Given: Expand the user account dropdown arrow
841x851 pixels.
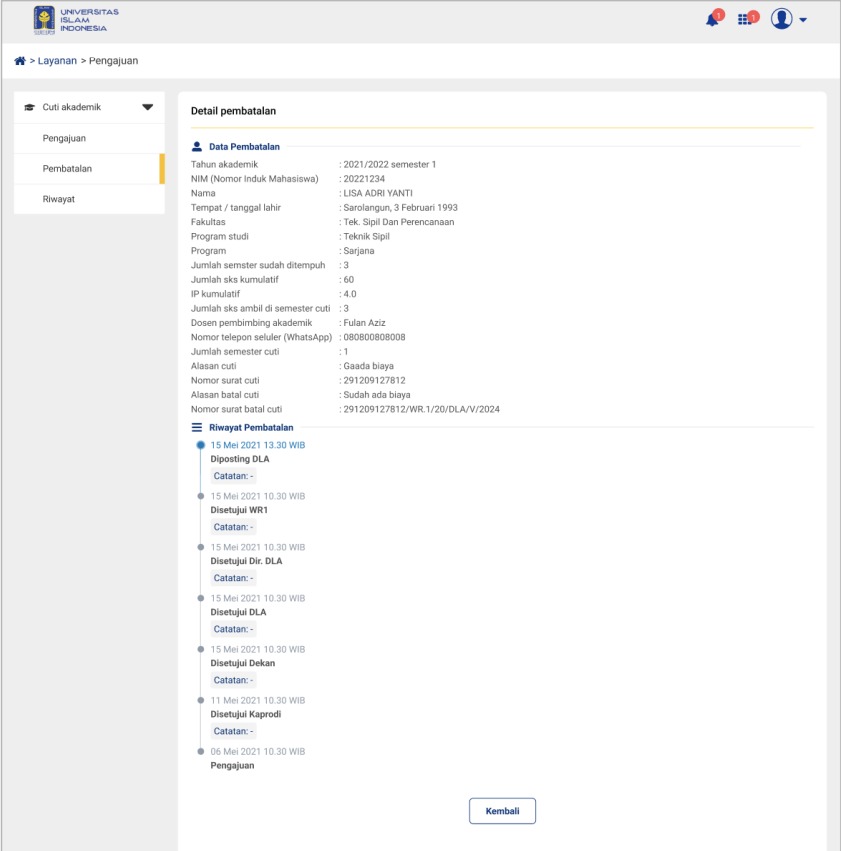Looking at the screenshot, I should pos(803,21).
